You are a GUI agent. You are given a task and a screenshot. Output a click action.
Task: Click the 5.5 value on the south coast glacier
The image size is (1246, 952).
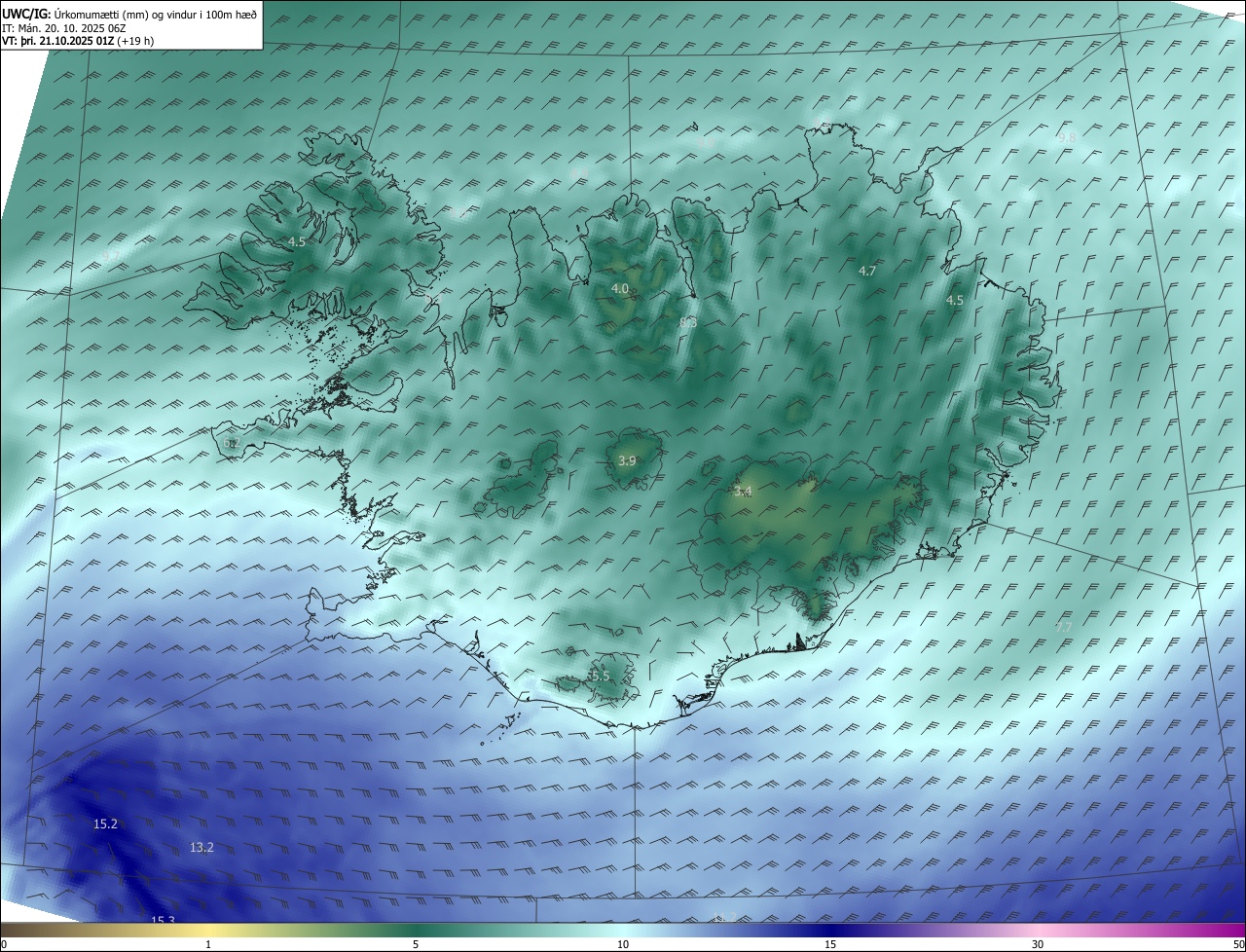600,676
